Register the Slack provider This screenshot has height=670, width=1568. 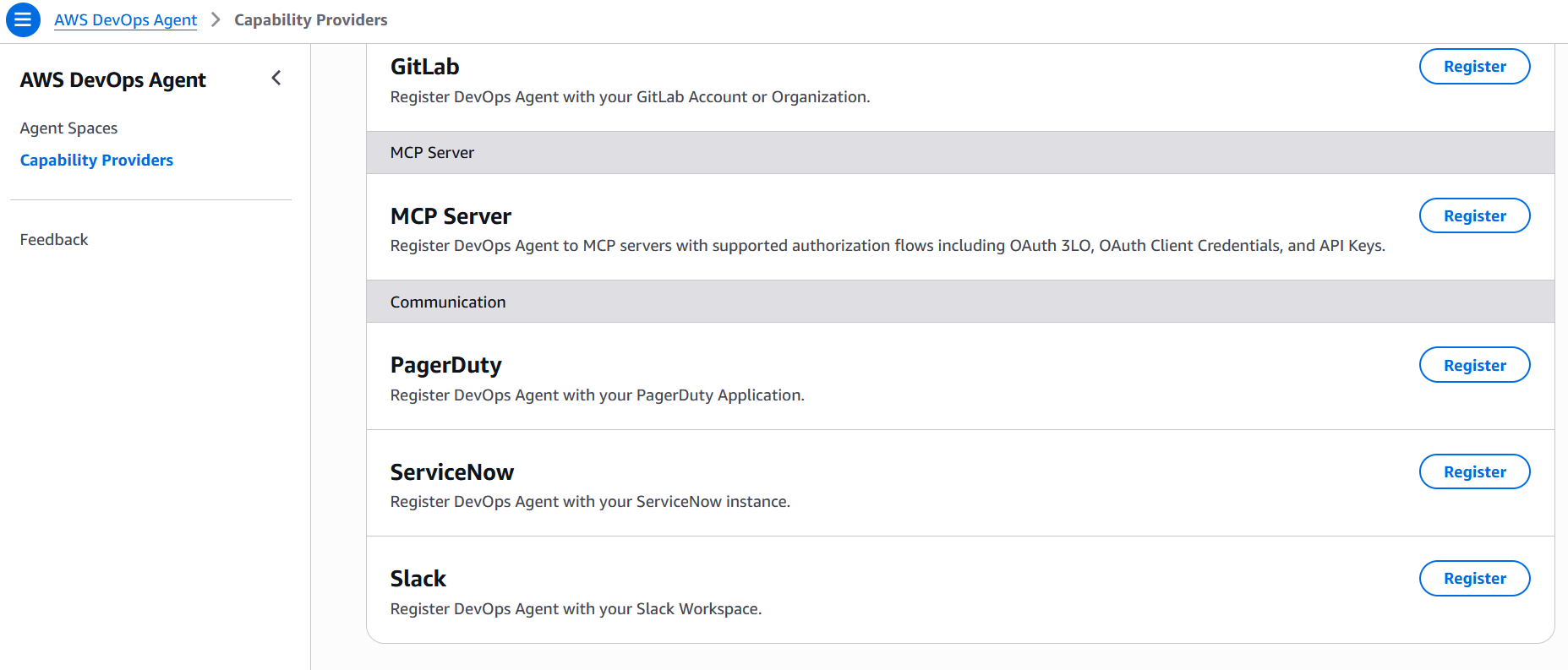point(1474,579)
